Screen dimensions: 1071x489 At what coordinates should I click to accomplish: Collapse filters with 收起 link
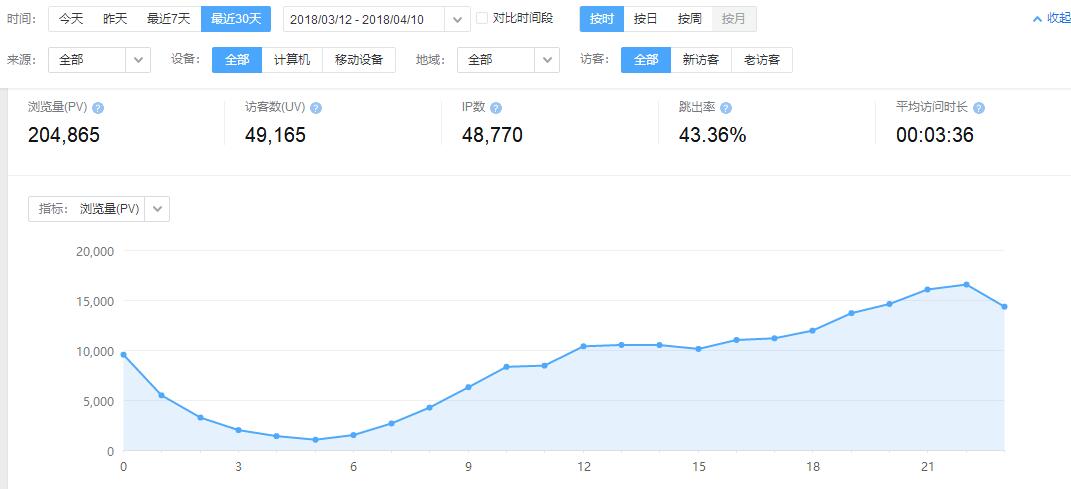(x=1052, y=19)
